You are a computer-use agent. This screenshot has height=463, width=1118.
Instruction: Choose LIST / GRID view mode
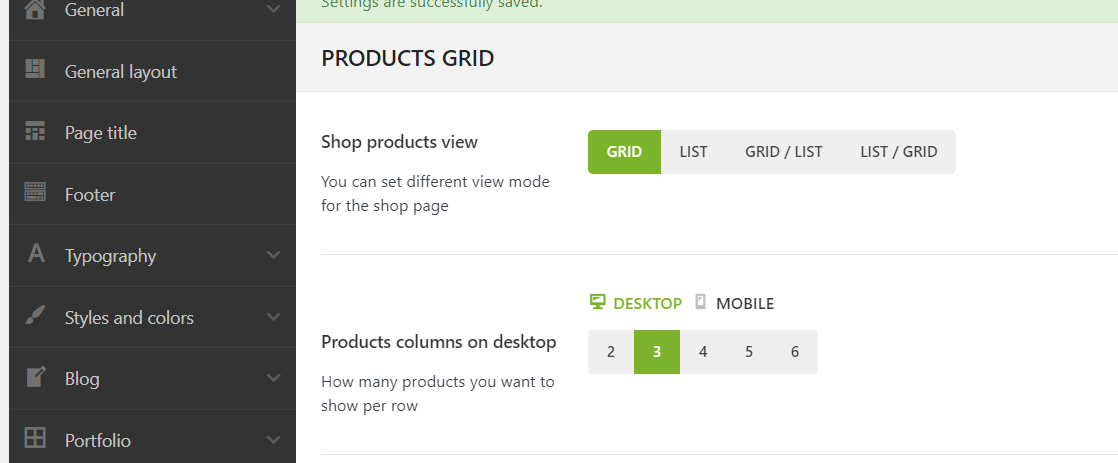point(898,152)
